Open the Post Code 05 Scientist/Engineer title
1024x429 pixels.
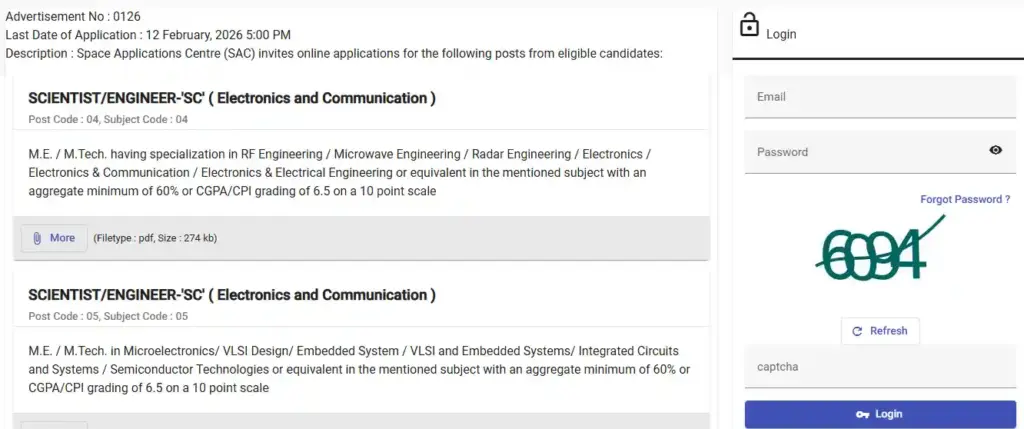tap(232, 295)
